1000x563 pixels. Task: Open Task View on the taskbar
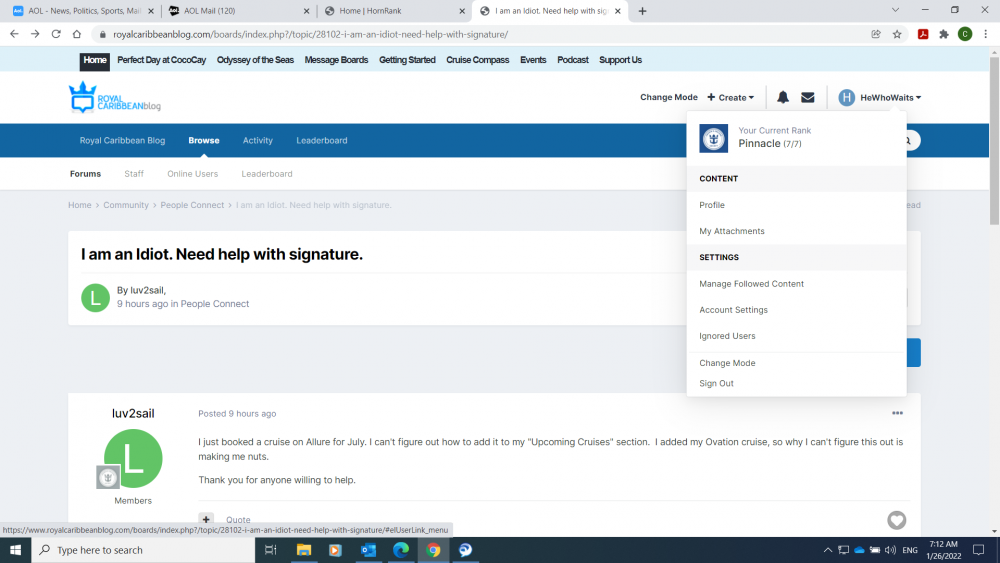point(270,550)
